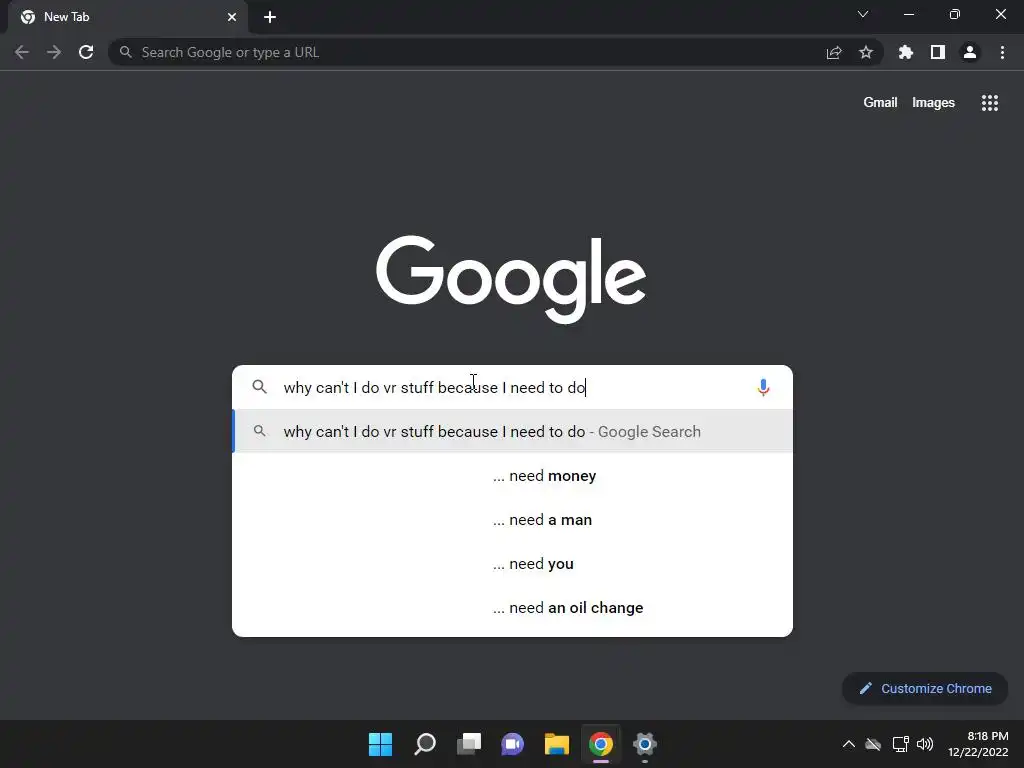Restore down the Chrome window
The image size is (1024, 768).
pyautogui.click(x=955, y=14)
